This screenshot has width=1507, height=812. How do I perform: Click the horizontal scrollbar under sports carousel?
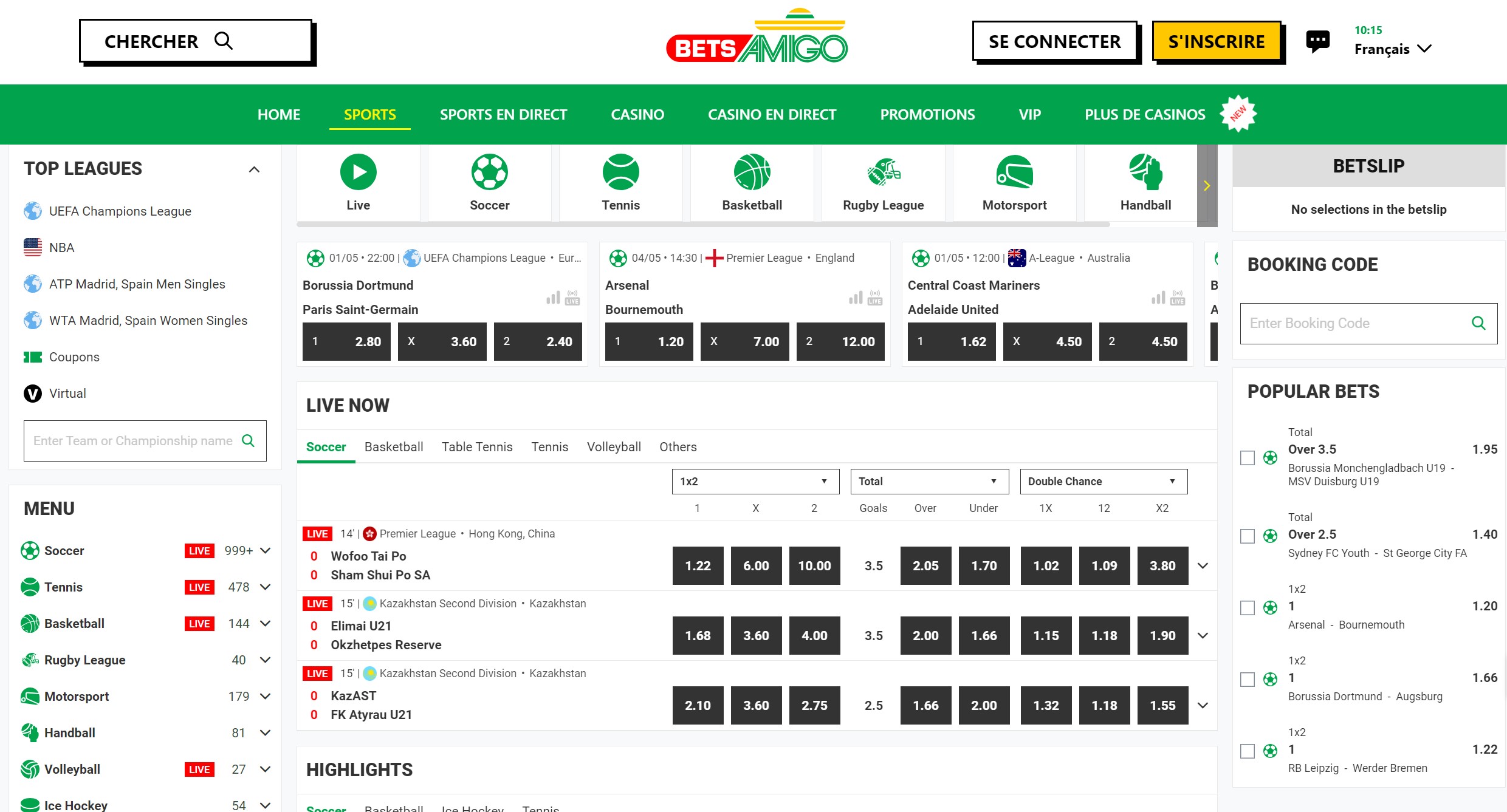(x=703, y=225)
